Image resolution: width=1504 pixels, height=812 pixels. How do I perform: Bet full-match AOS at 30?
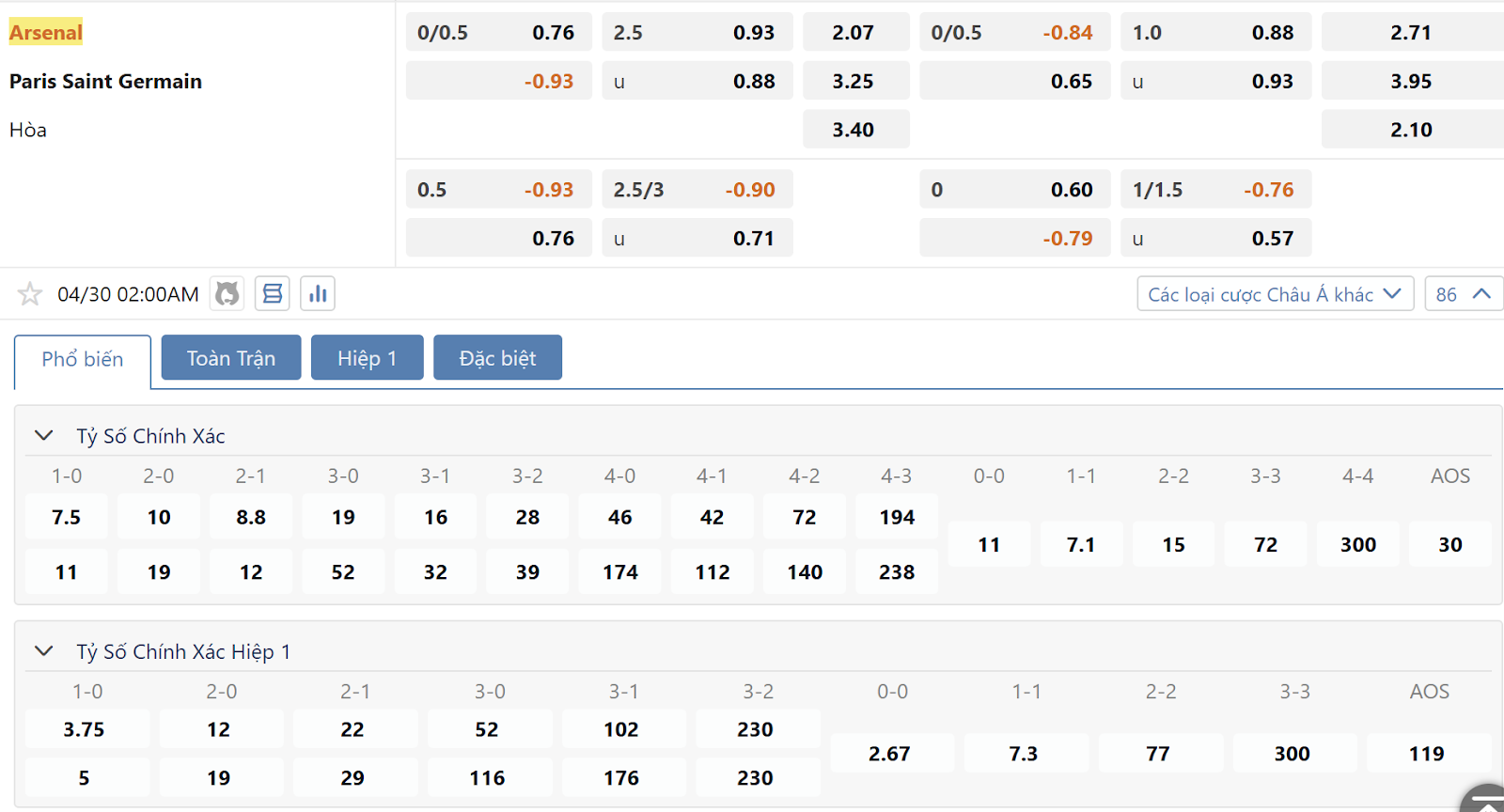(1450, 544)
